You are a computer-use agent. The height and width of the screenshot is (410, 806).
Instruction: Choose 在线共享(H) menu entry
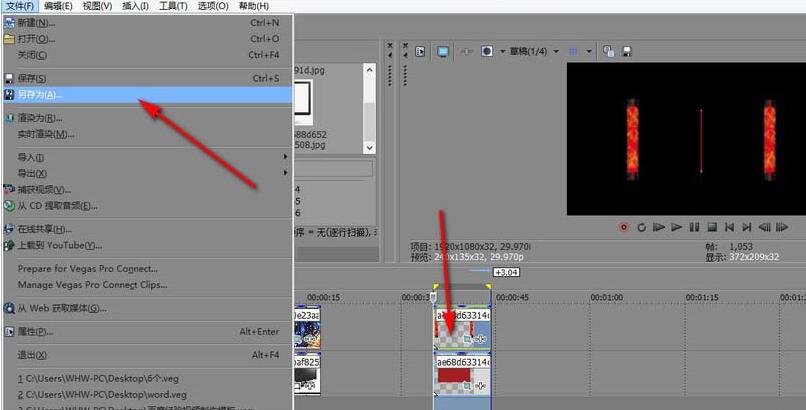click(x=148, y=229)
